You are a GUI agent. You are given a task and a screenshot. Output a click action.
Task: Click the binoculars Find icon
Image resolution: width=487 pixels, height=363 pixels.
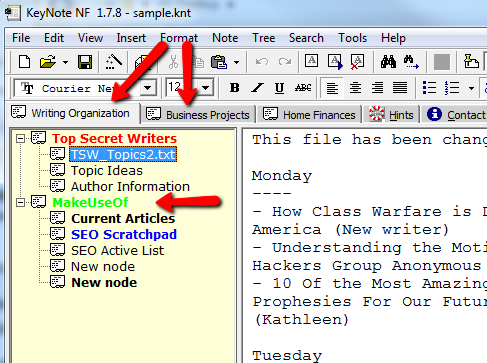pyautogui.click(x=388, y=62)
